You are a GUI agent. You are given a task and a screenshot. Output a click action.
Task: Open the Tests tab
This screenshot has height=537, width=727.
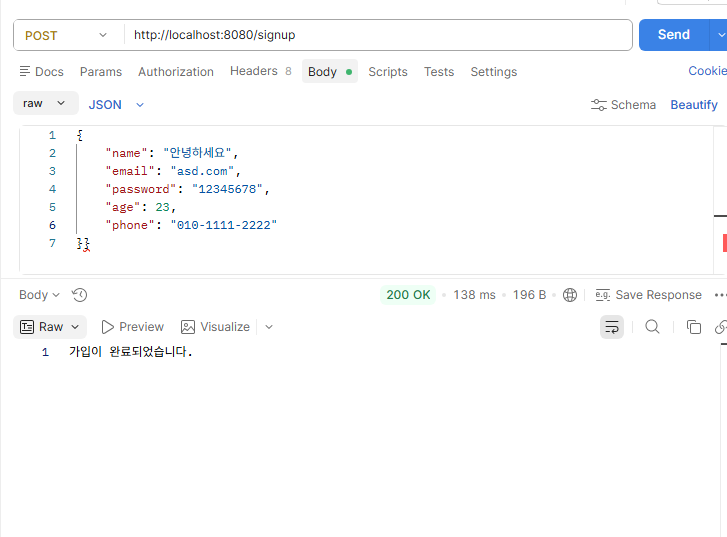(439, 72)
